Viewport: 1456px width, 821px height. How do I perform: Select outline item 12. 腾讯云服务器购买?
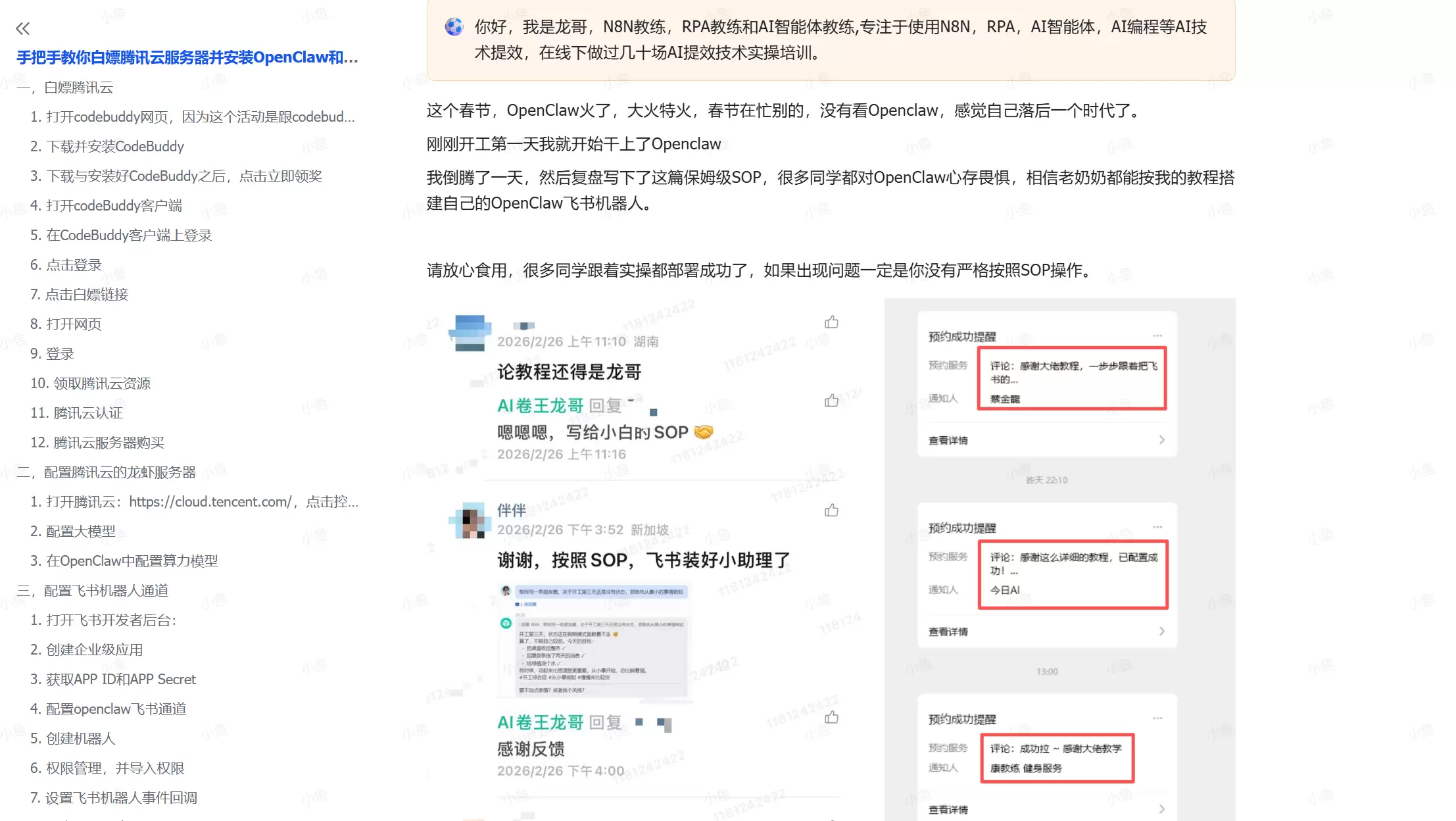click(x=99, y=442)
